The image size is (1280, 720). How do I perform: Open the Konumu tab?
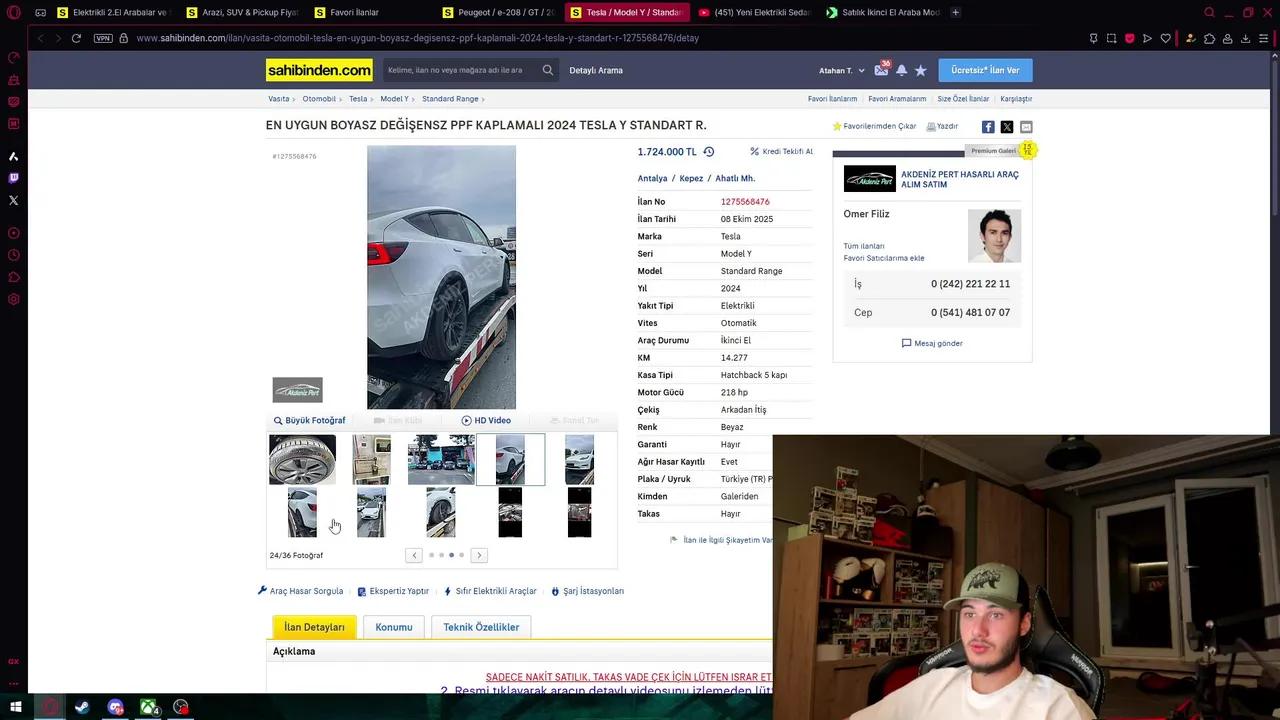pyautogui.click(x=394, y=627)
